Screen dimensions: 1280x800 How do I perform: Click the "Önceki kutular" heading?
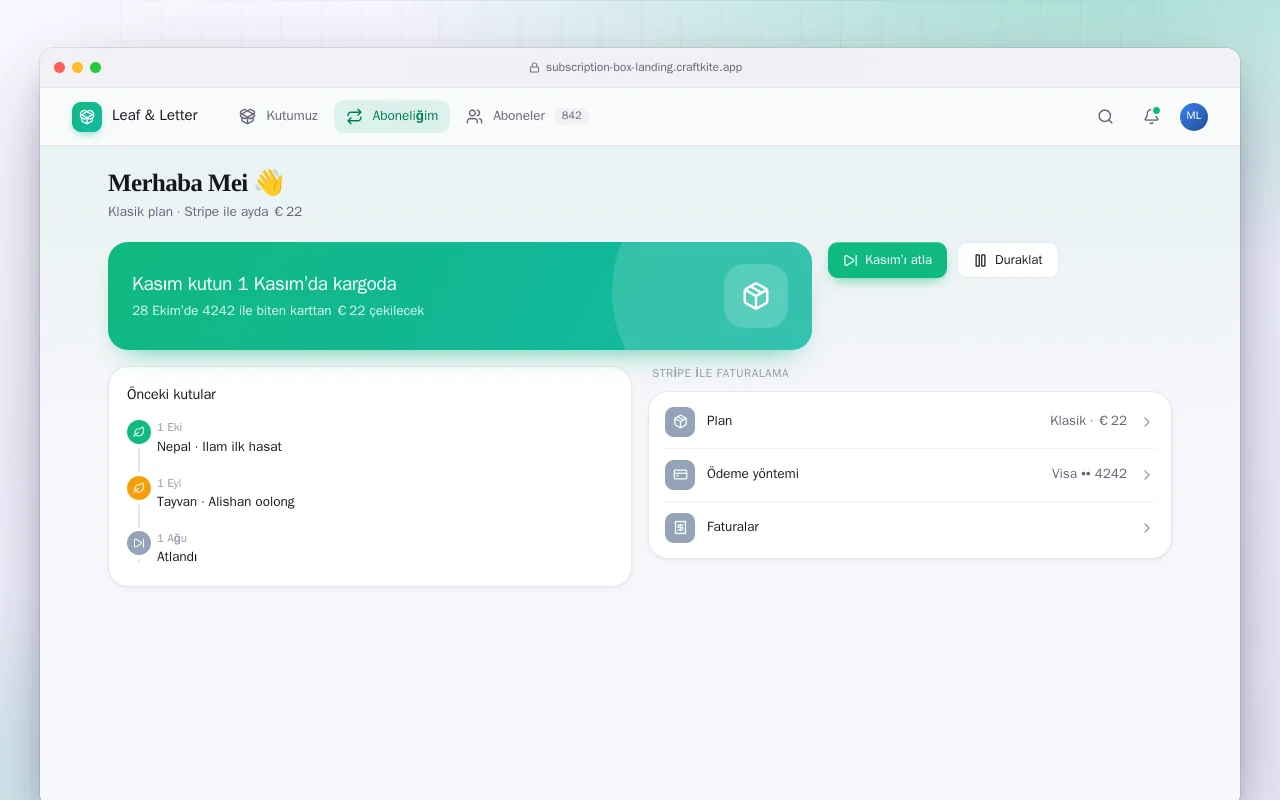tap(171, 395)
